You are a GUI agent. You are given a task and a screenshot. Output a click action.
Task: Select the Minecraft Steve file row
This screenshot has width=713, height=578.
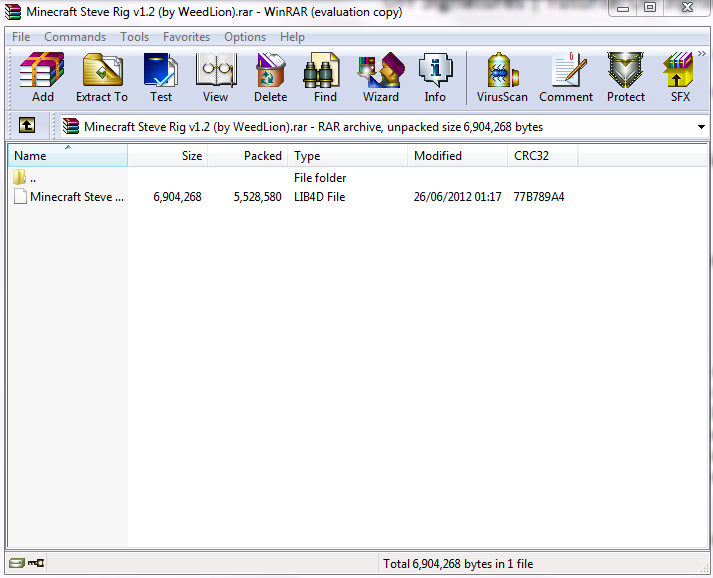[291, 196]
